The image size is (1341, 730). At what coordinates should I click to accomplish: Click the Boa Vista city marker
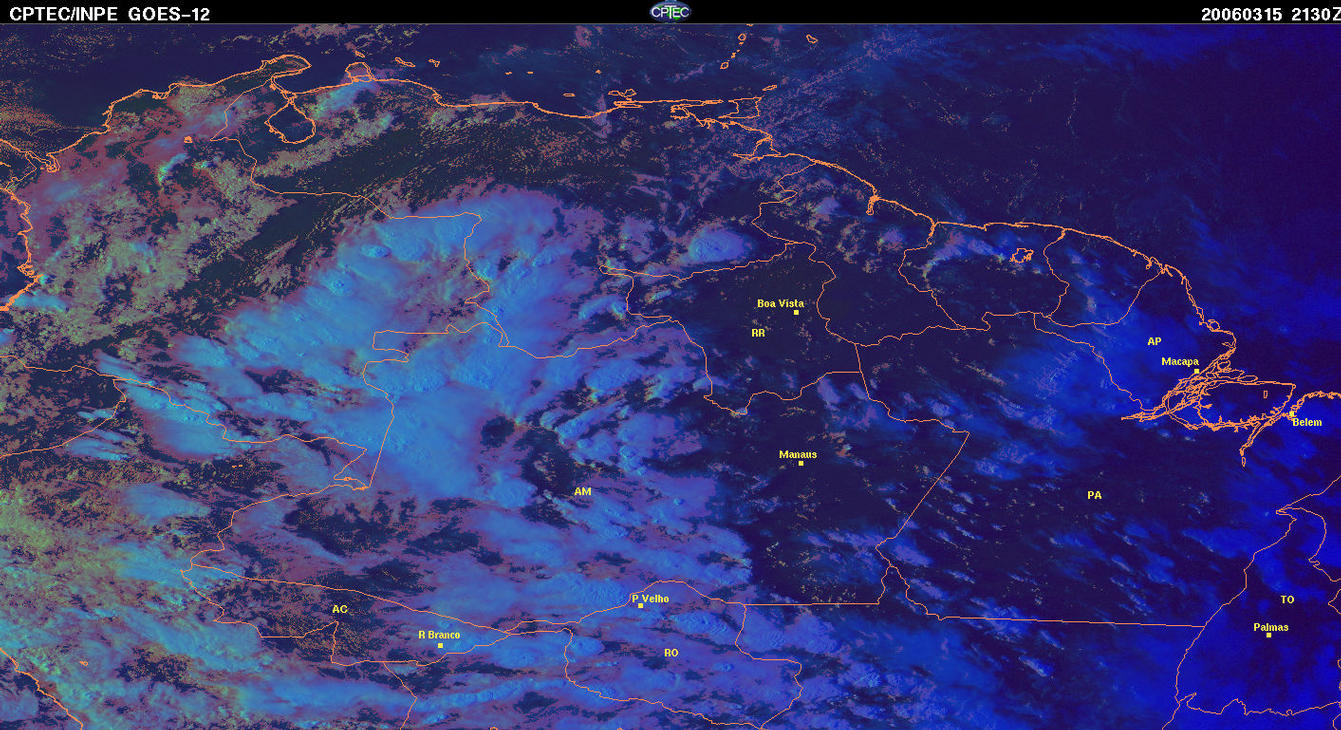pos(796,312)
